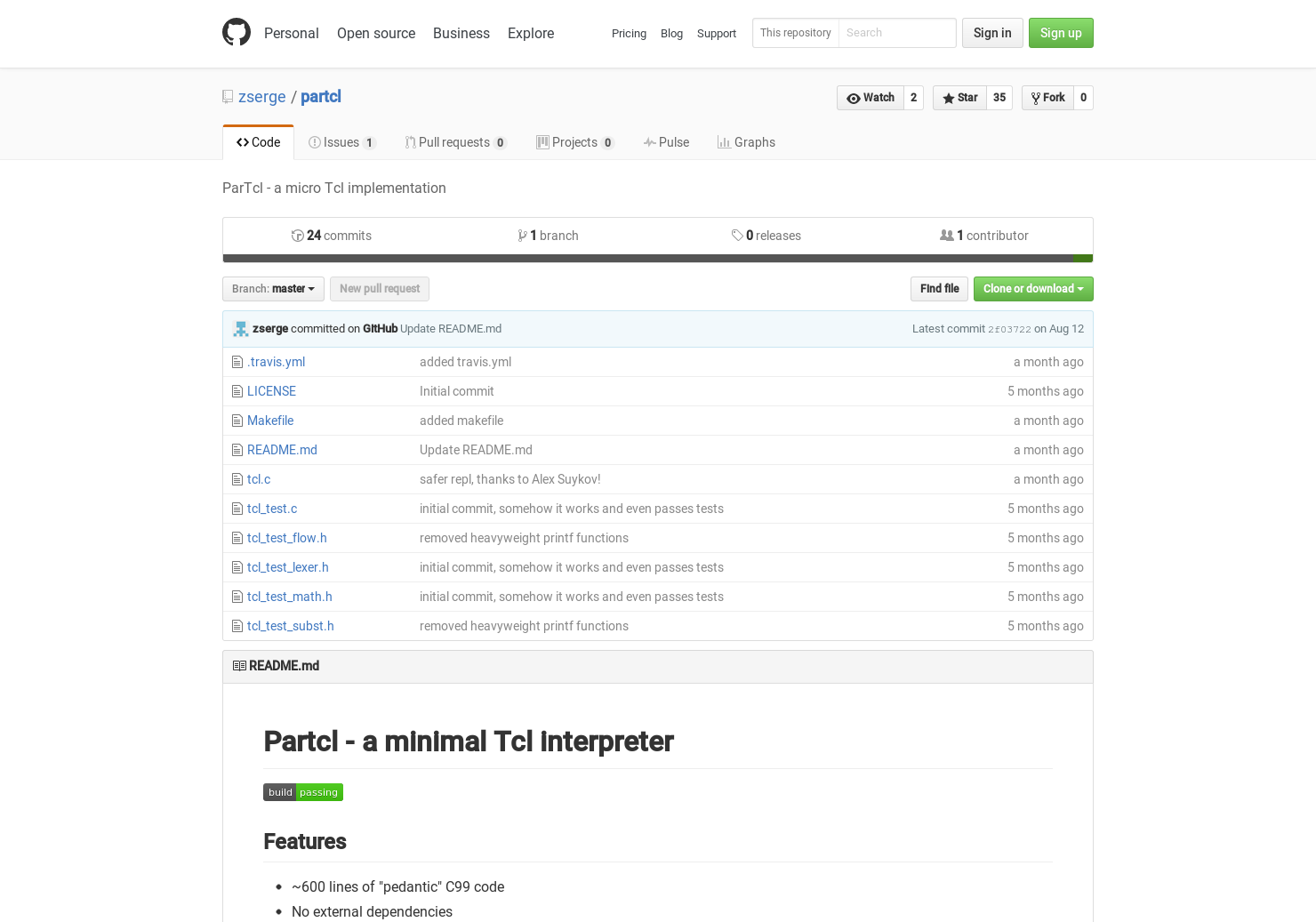Viewport: 1316px width, 922px height.
Task: Open commit message 'added makefile'
Action: coord(461,421)
